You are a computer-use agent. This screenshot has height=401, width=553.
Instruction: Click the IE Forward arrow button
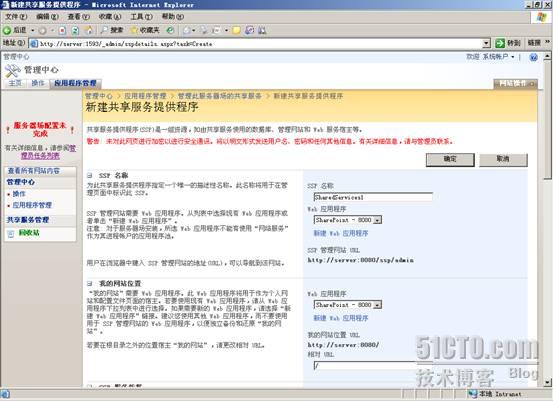tap(43, 31)
